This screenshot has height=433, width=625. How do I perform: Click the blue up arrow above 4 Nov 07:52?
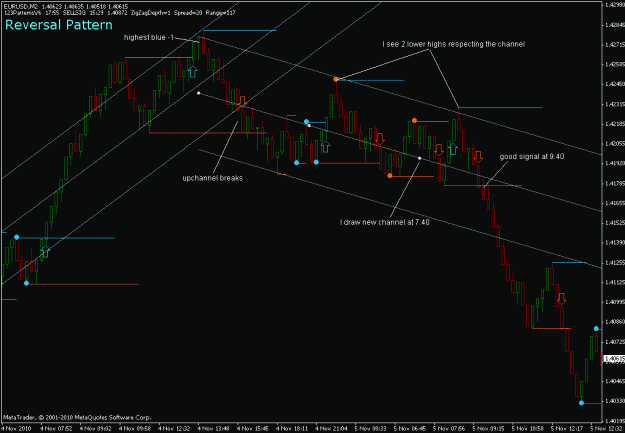(x=45, y=252)
